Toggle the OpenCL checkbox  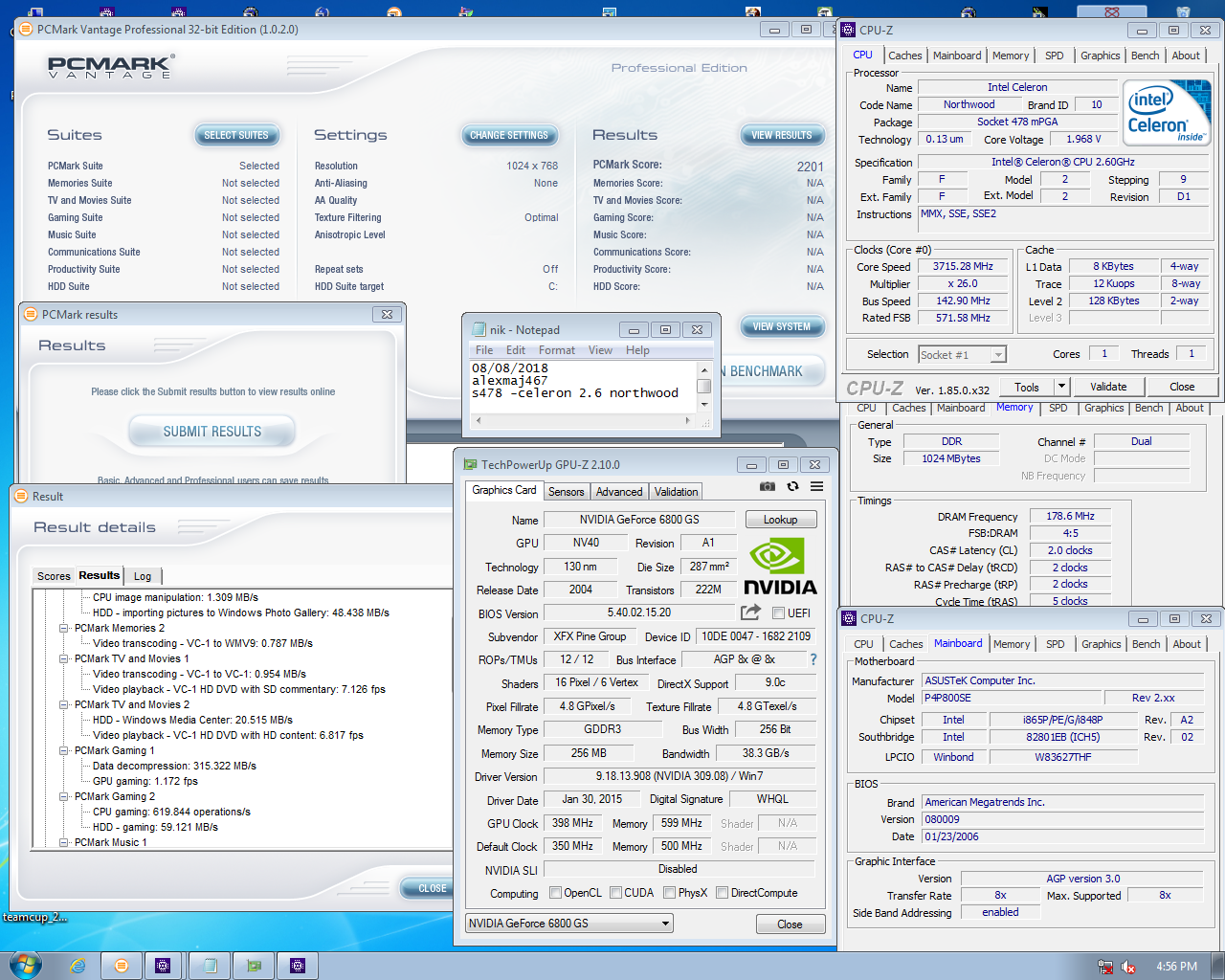[x=555, y=893]
